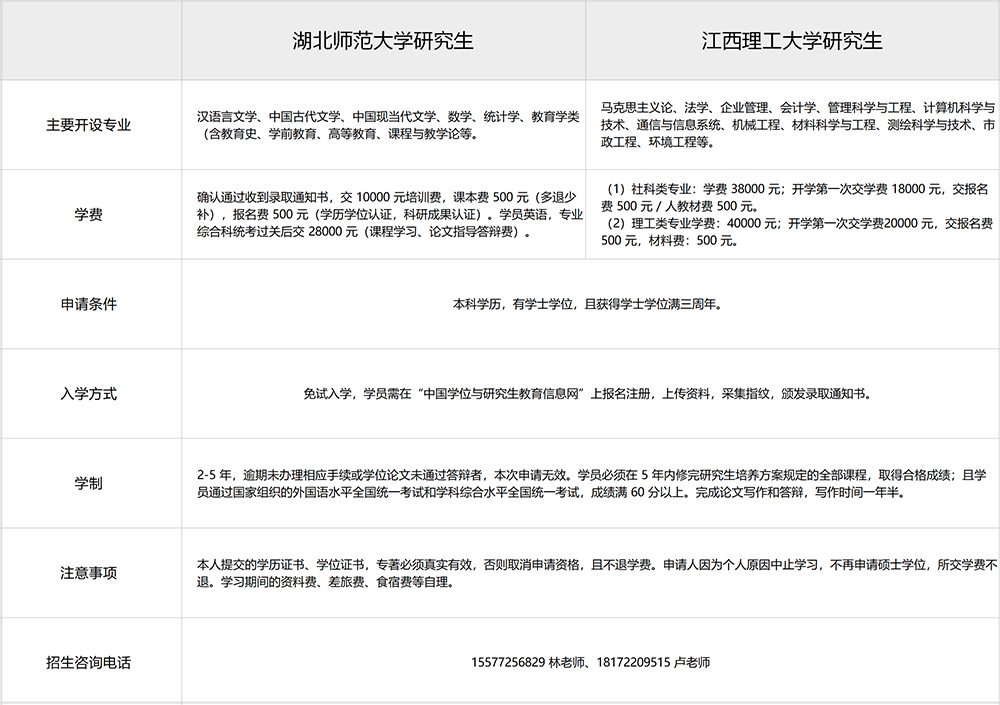Click the tuition cell mentioning 社科类专业 38000 元
Screen dimensions: 1000x705
coord(797,214)
